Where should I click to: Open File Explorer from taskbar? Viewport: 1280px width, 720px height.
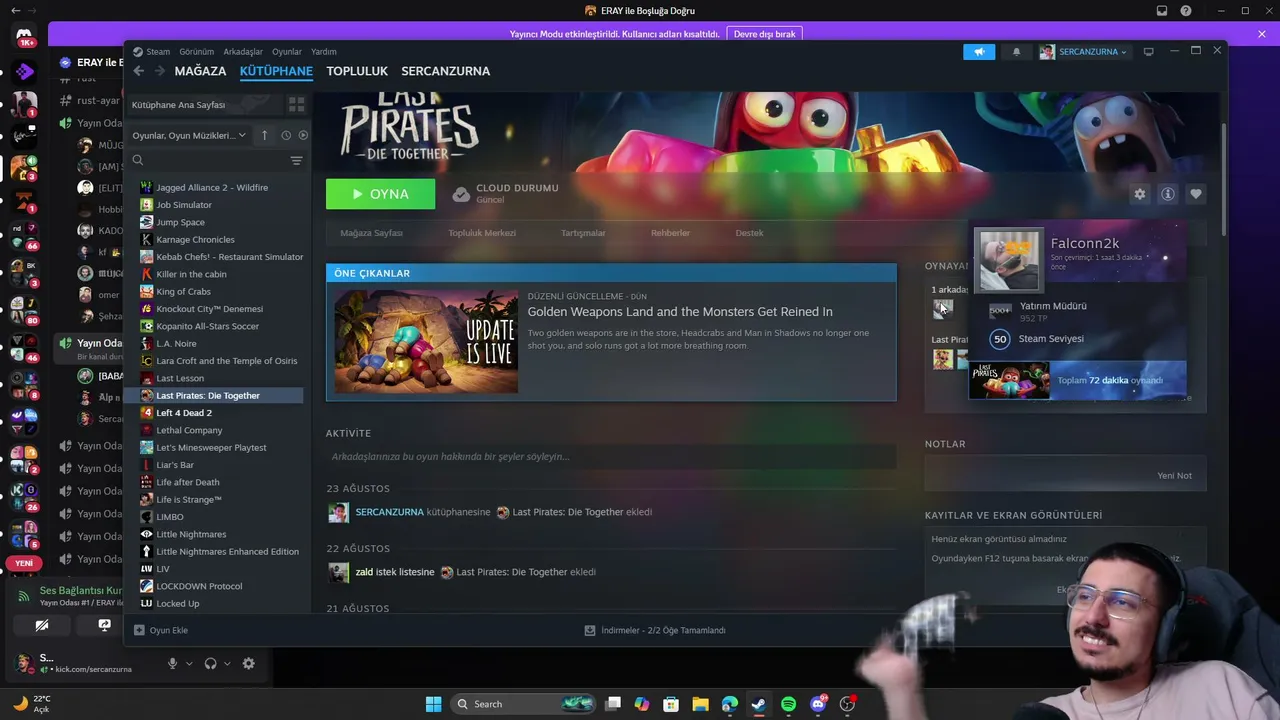(x=700, y=704)
